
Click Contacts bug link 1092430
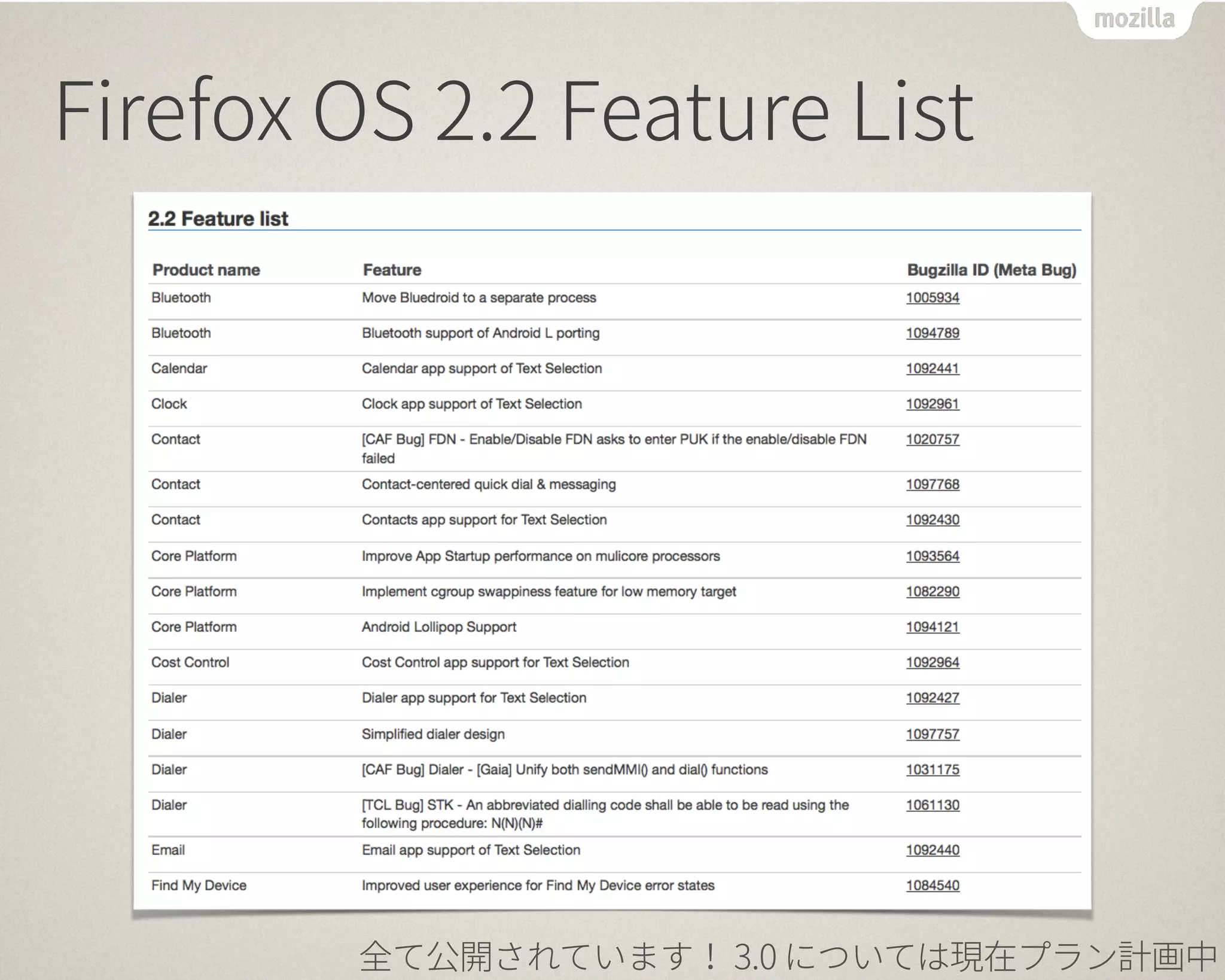coord(932,520)
